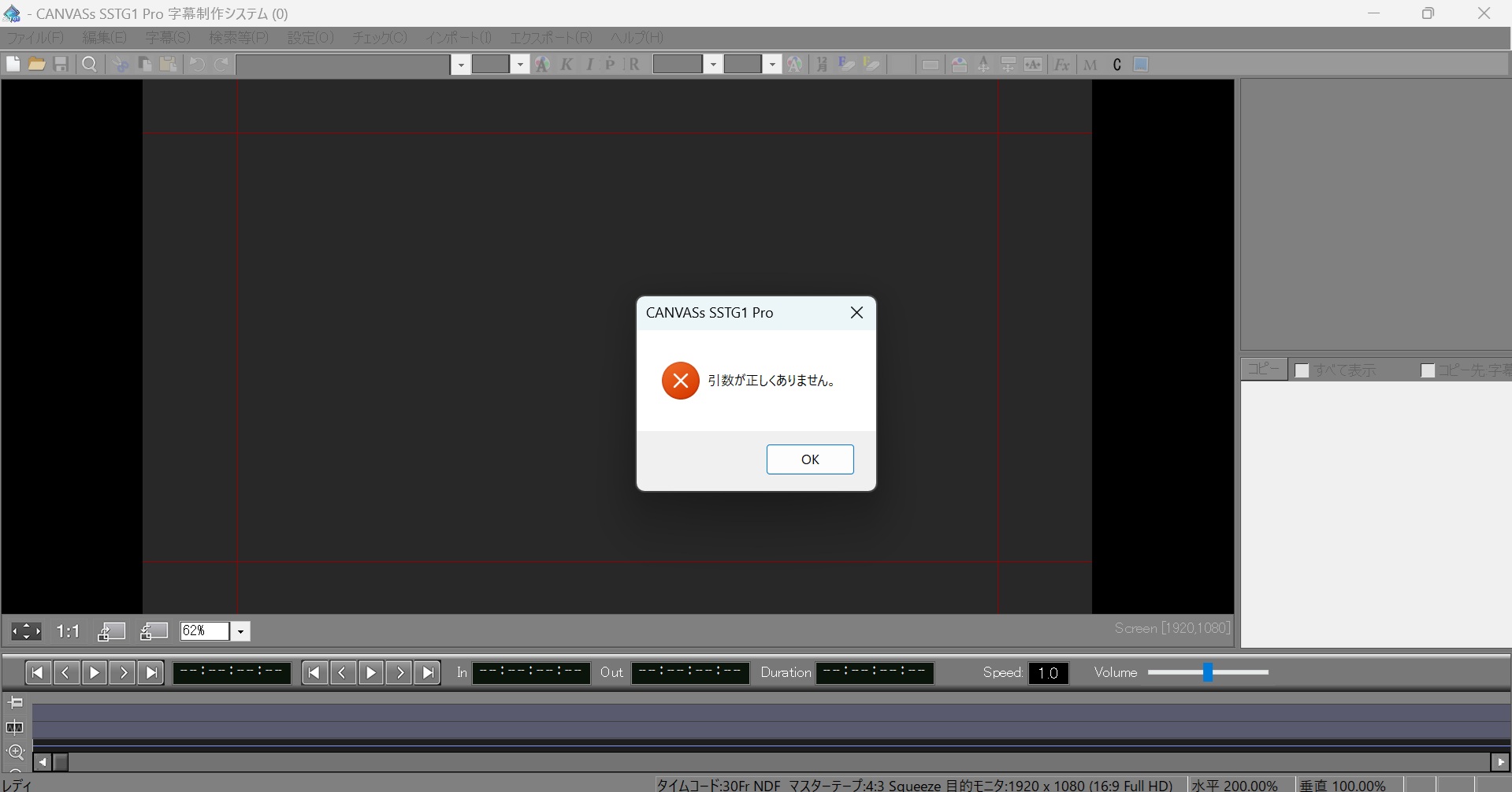This screenshot has width=1512, height=792.
Task: Click the timeline zoom-in magnifier icon
Action: click(x=15, y=752)
